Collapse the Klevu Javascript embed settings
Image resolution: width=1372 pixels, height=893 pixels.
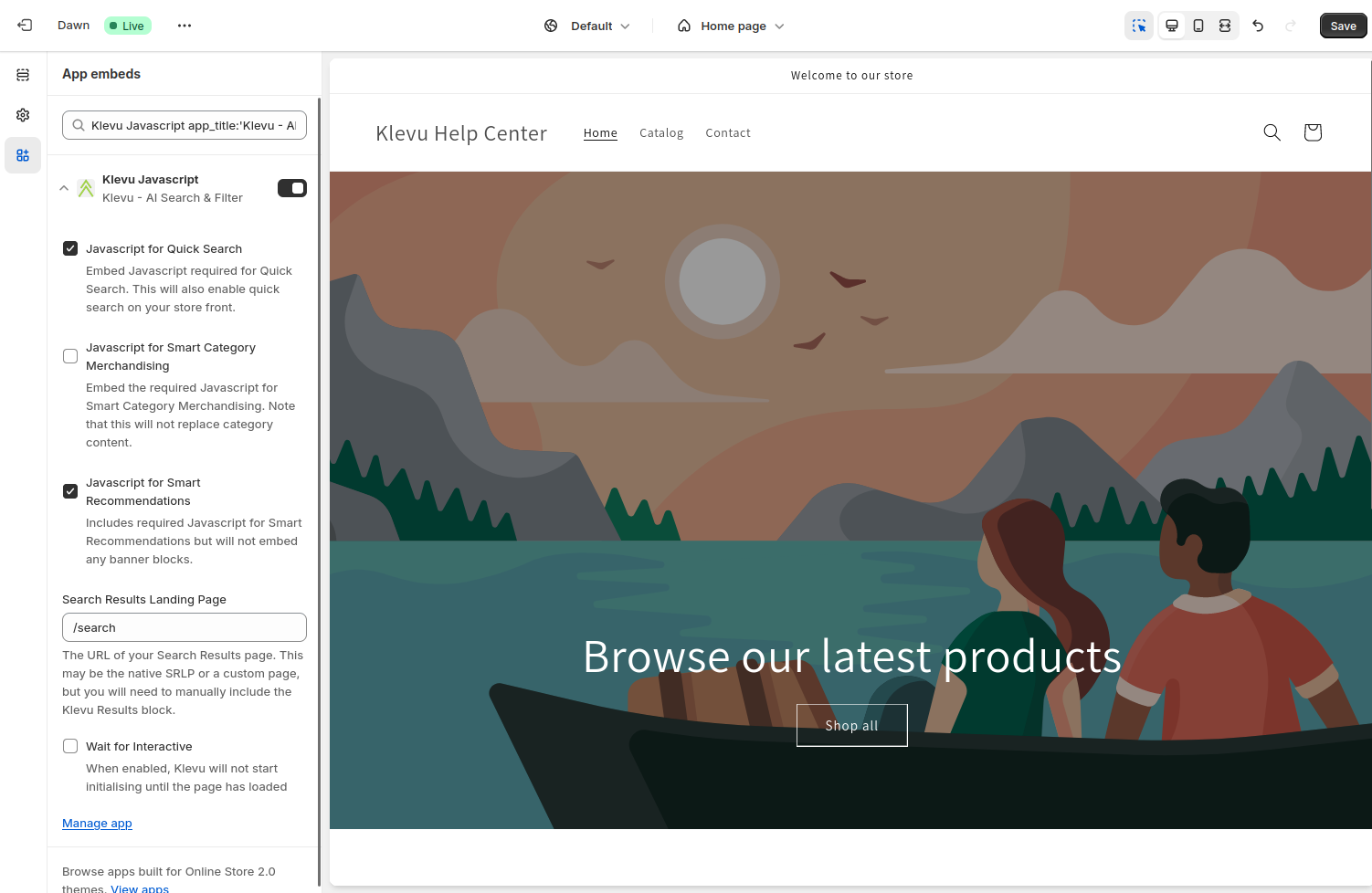64,188
